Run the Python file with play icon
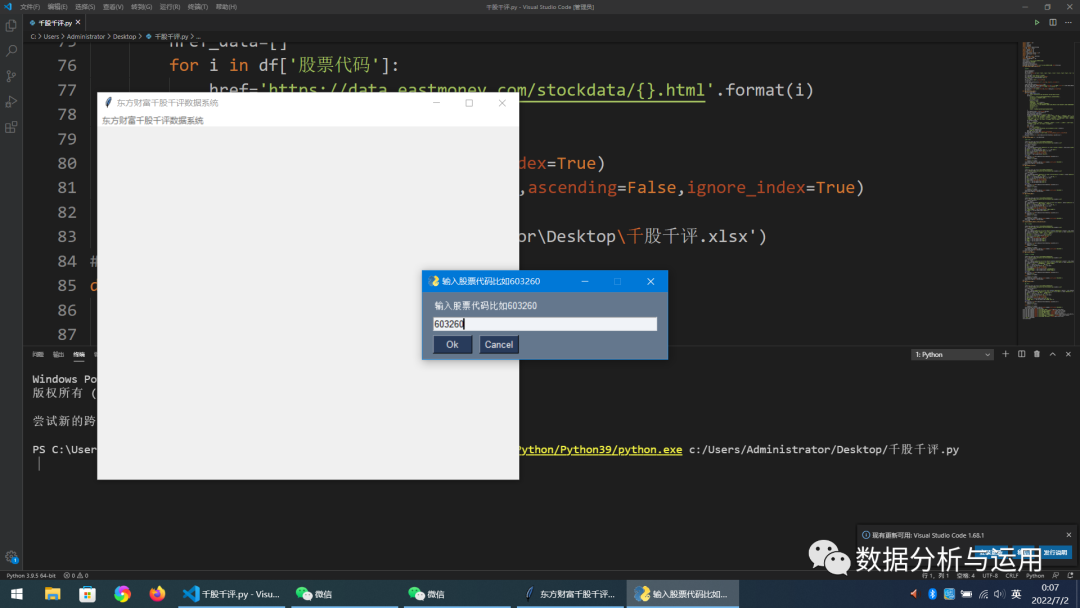 click(1037, 23)
